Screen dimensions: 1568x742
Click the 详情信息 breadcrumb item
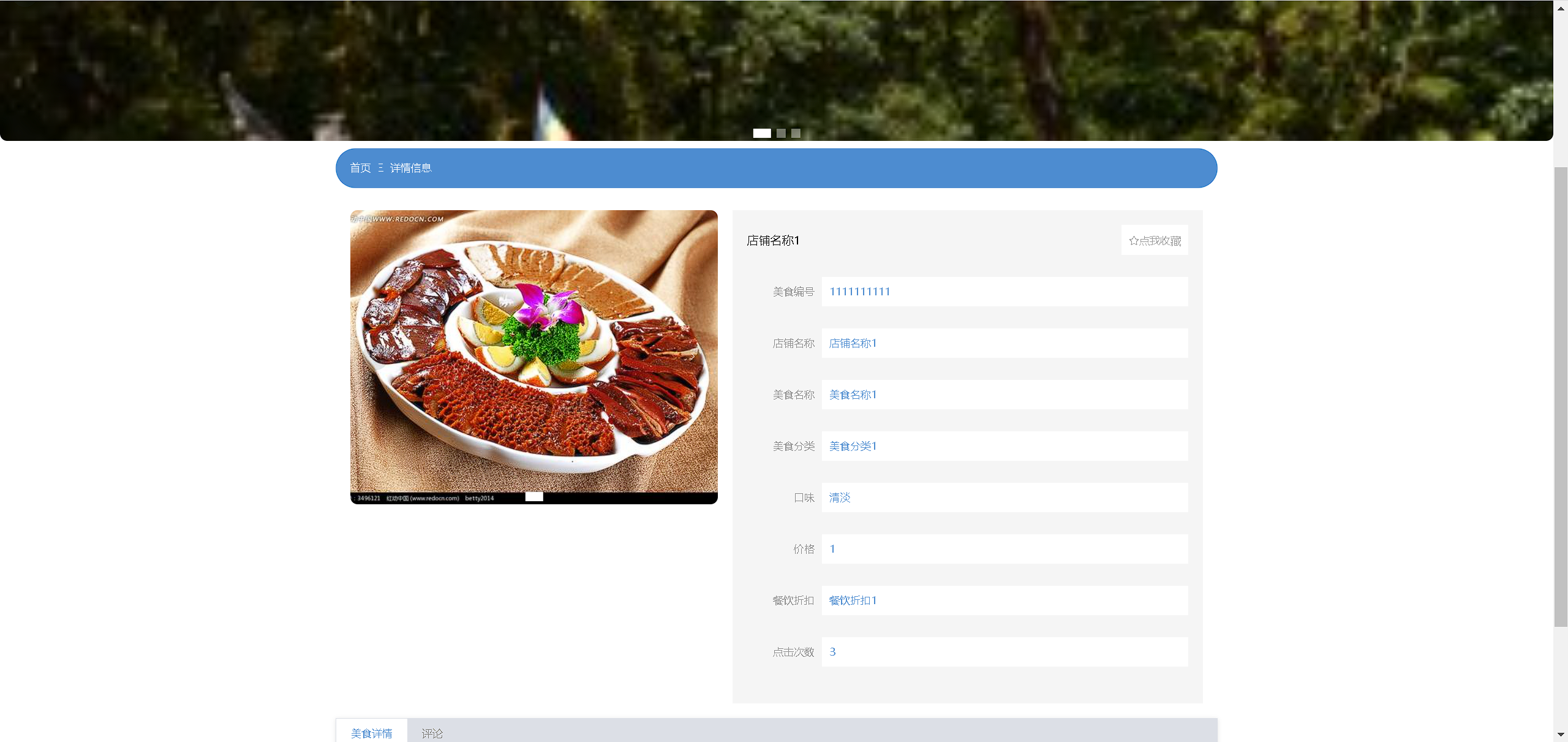pos(410,168)
